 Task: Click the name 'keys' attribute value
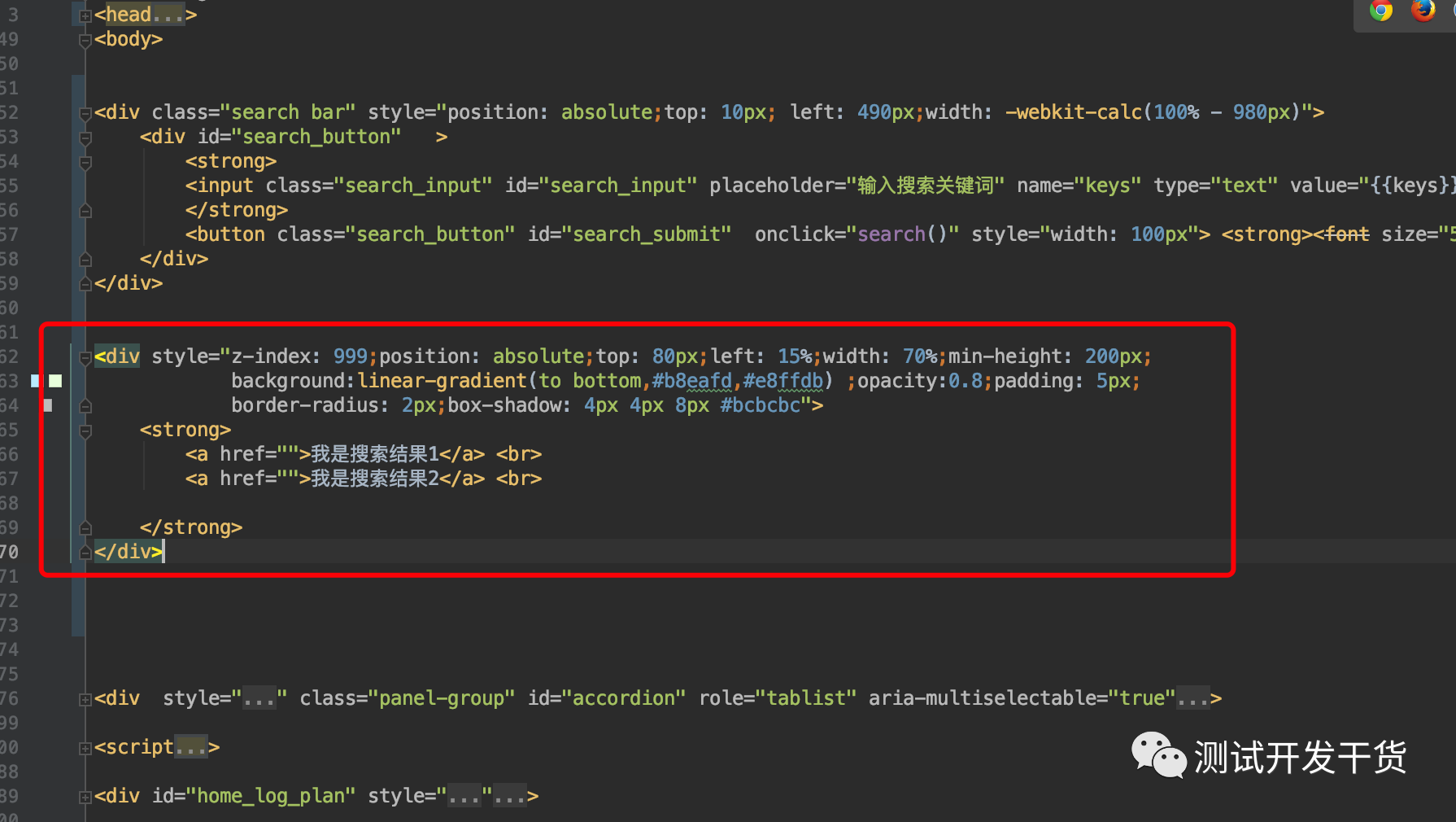coord(1108,186)
